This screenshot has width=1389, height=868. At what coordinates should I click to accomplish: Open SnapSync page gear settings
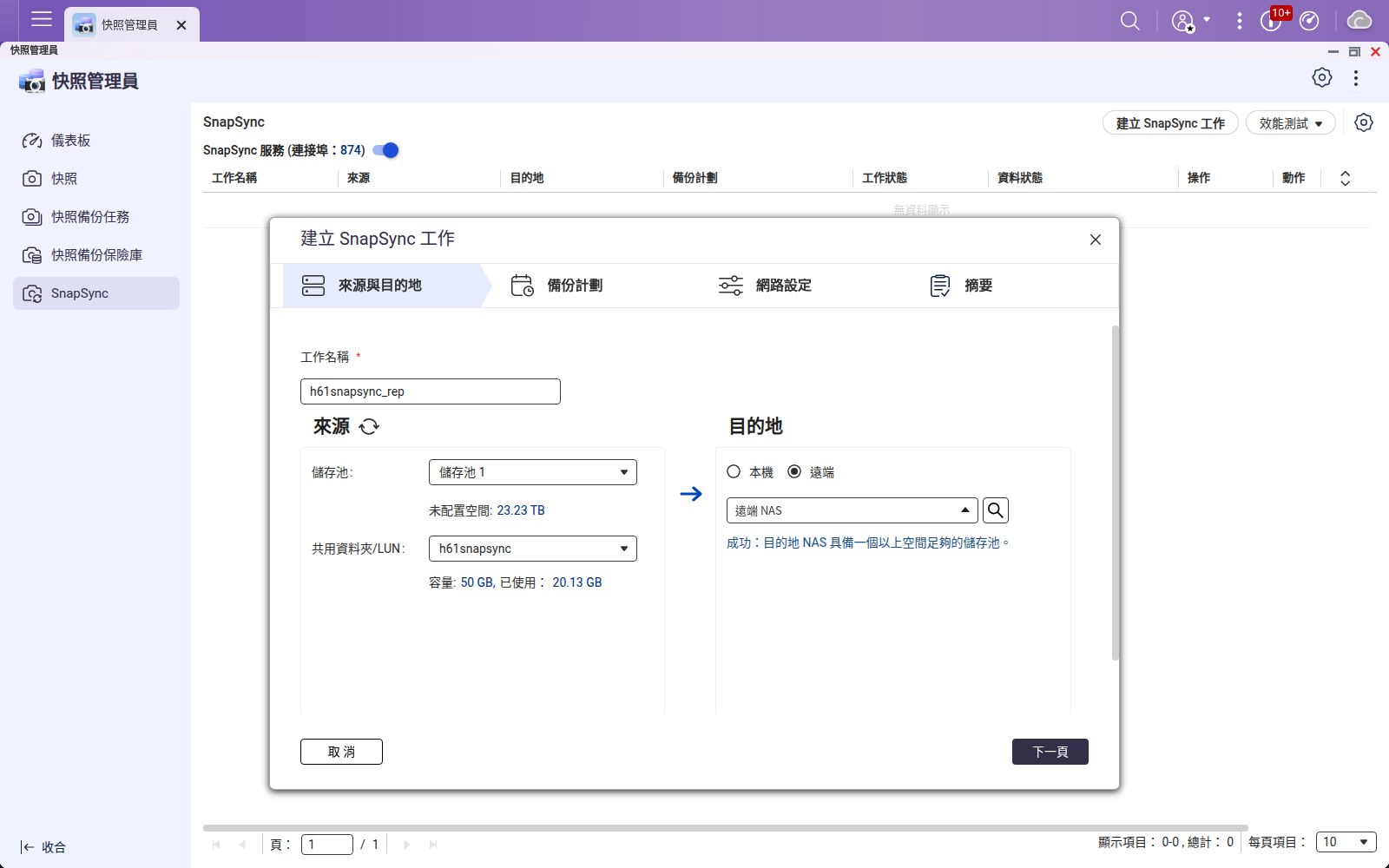[1364, 122]
